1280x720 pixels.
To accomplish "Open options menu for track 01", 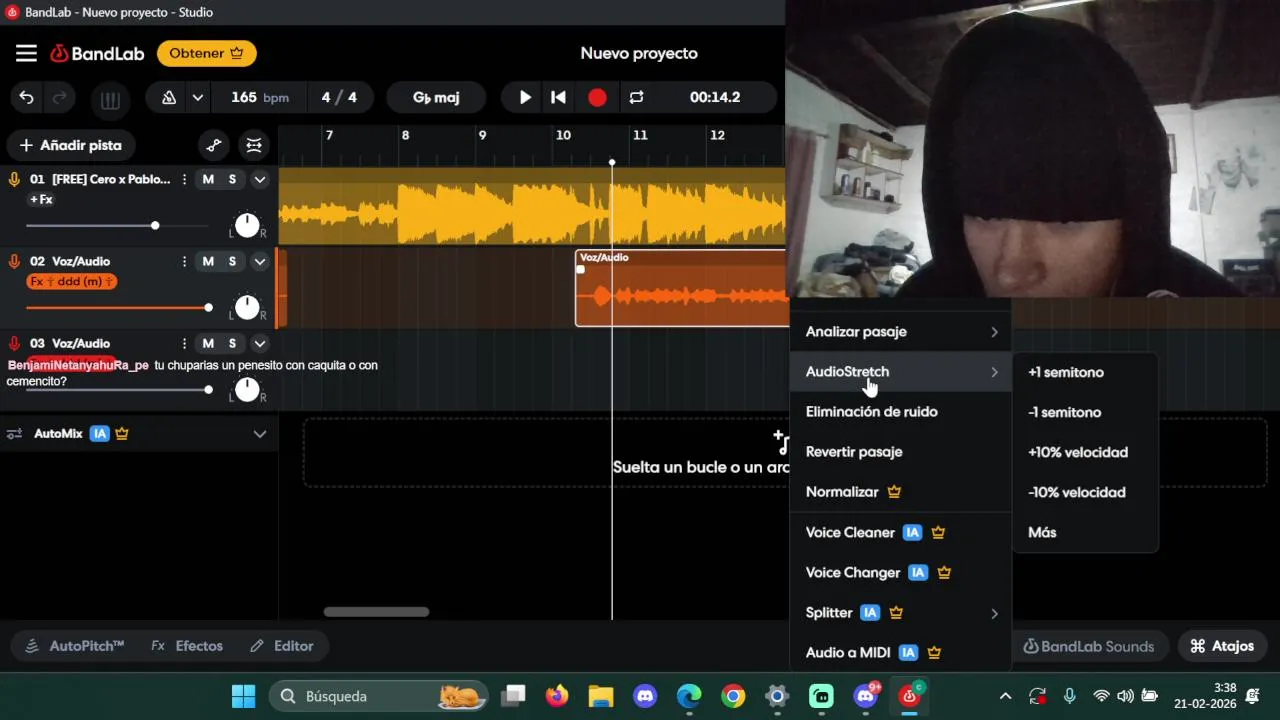I will tap(184, 179).
